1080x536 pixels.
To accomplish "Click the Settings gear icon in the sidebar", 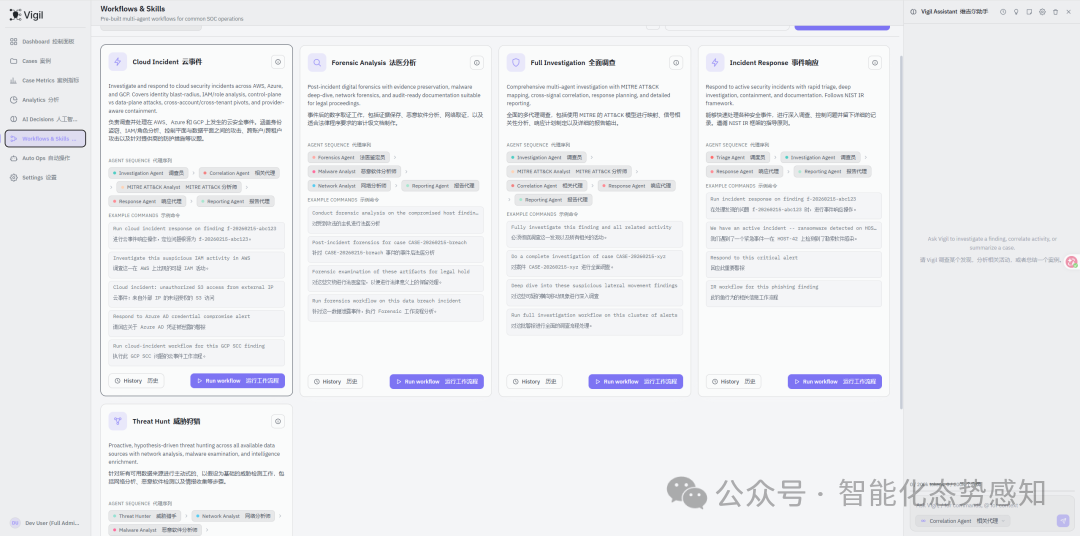I will click(x=14, y=177).
